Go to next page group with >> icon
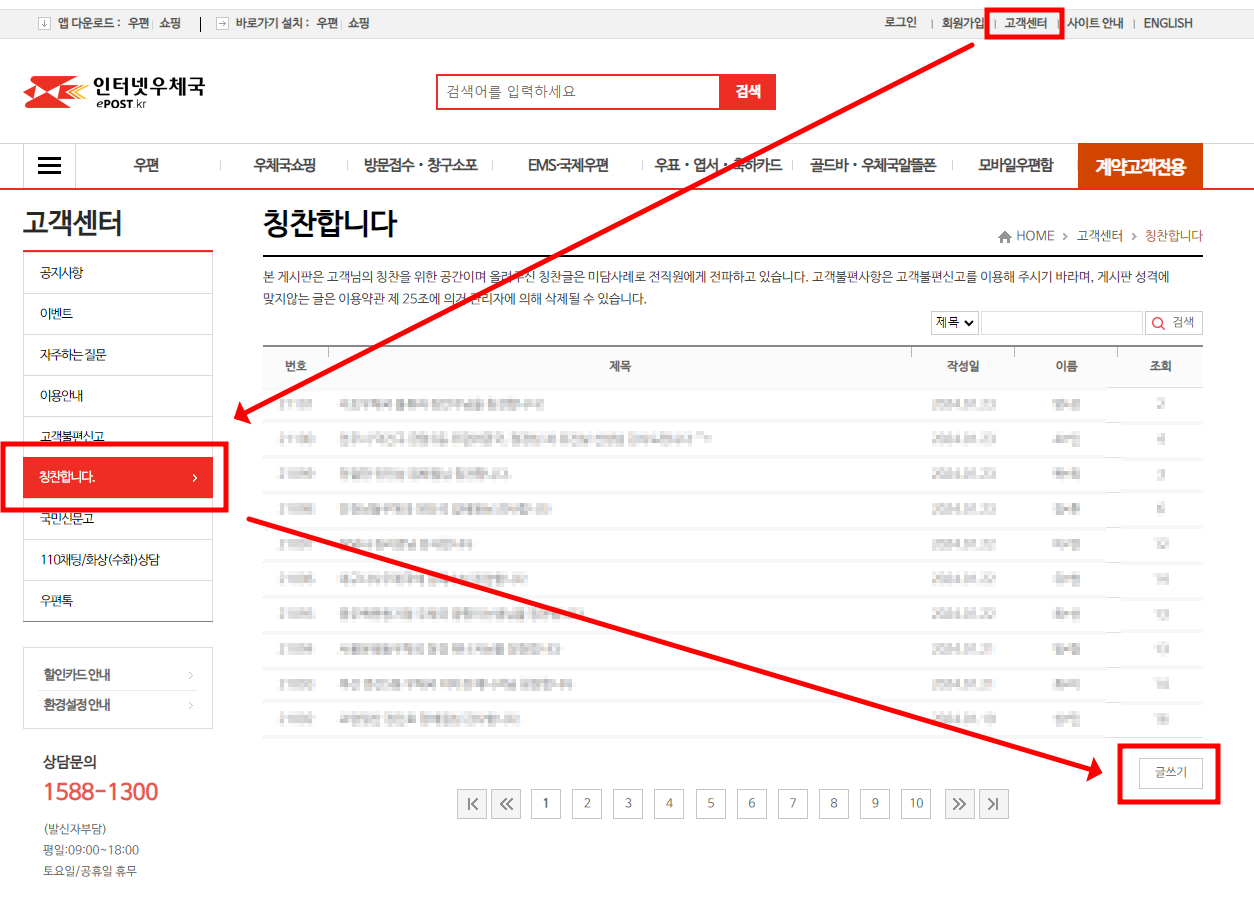The height and width of the screenshot is (915, 1254). [x=959, y=803]
